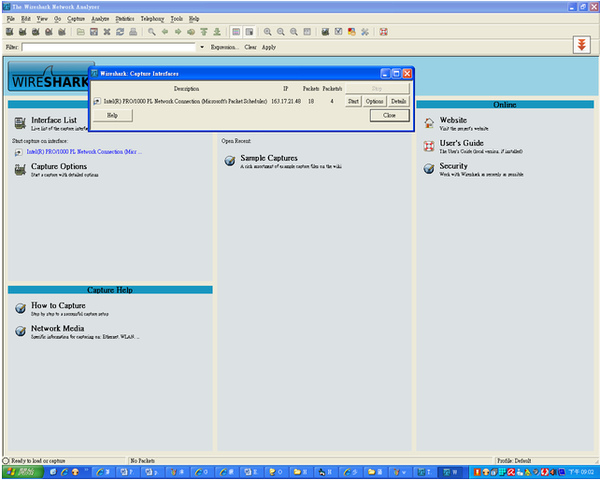The height and width of the screenshot is (480, 600).
Task: Click Options in Capture Interfaces dialog
Action: (x=374, y=101)
